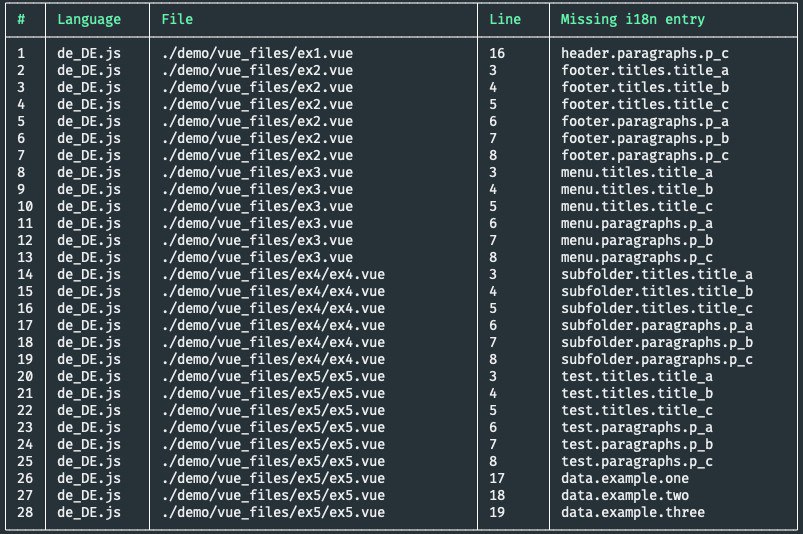Click the ex2.vue file path in row 2

point(257,70)
